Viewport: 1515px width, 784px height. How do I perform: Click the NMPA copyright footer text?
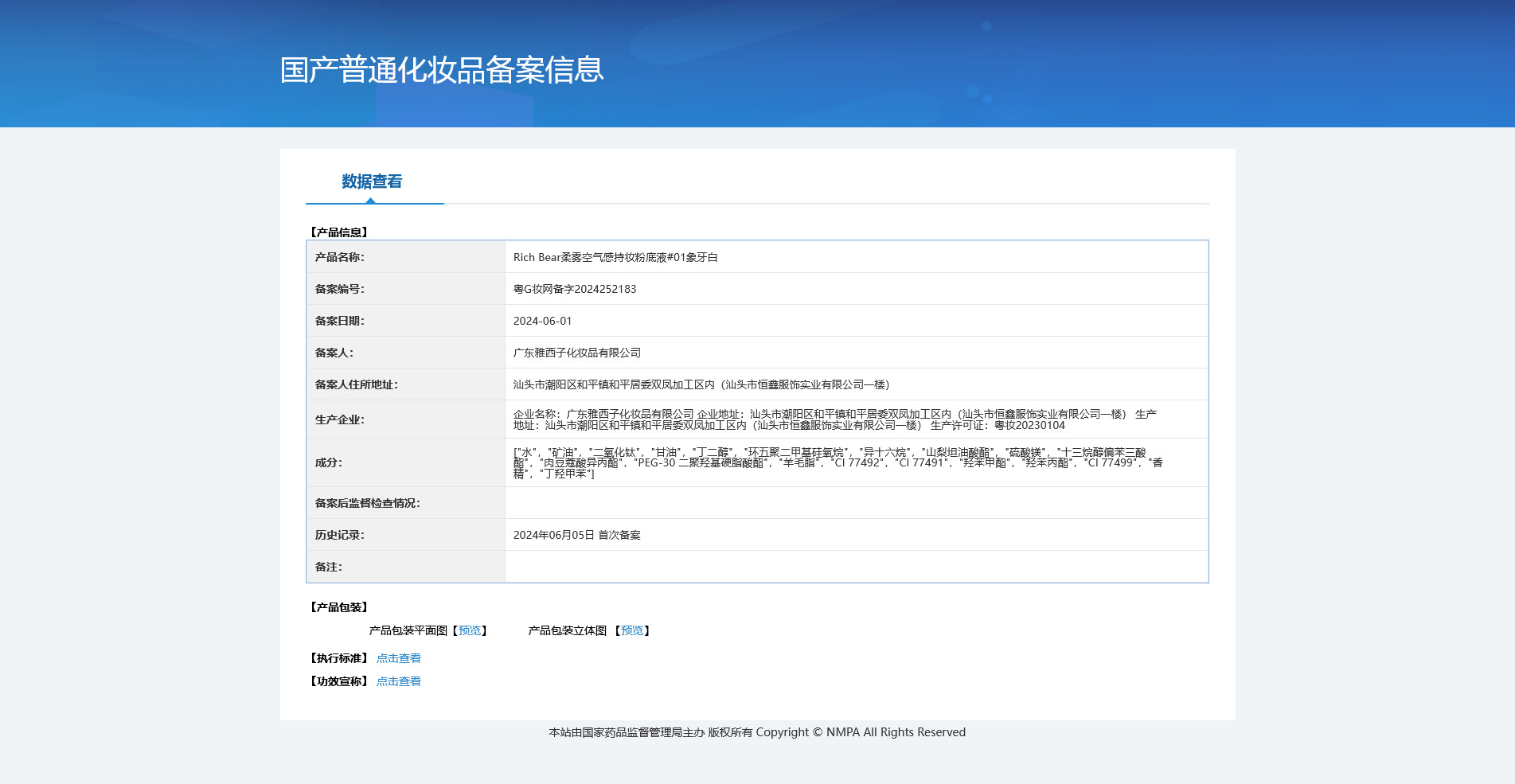(x=757, y=732)
